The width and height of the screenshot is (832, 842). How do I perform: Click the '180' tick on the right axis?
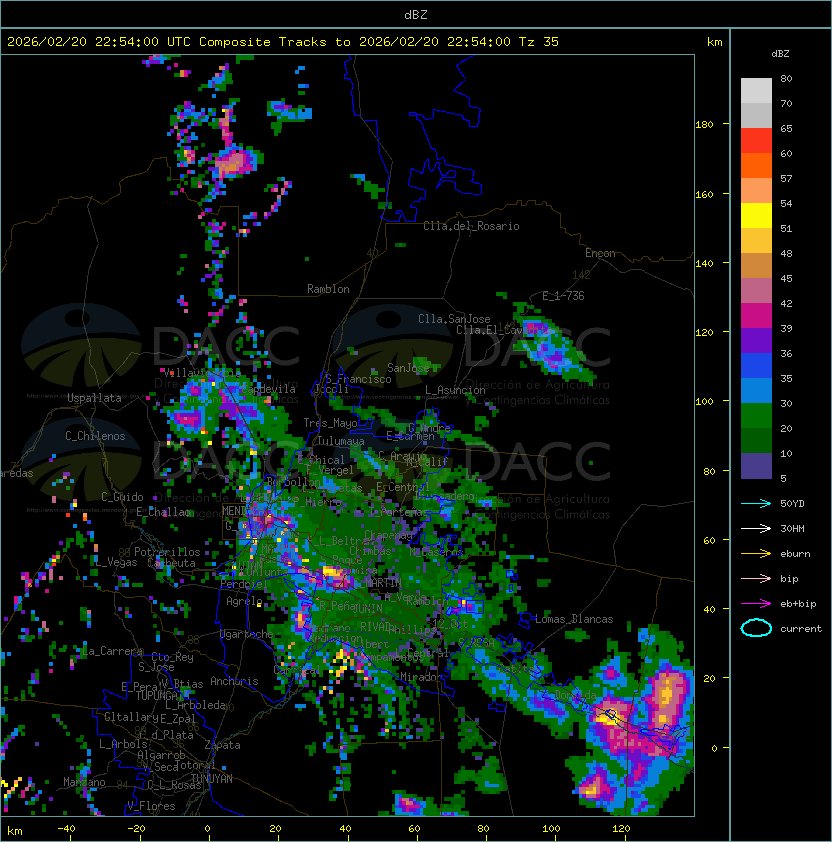click(x=704, y=125)
